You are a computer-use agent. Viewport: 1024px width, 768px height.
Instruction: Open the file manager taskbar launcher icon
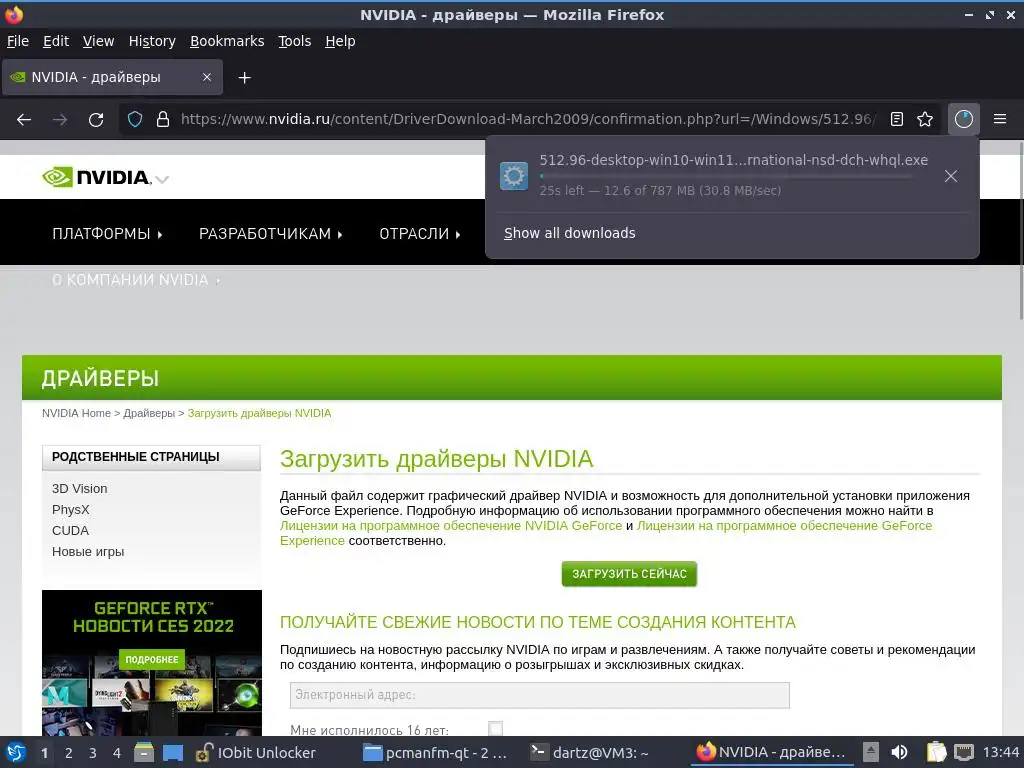[x=144, y=752]
